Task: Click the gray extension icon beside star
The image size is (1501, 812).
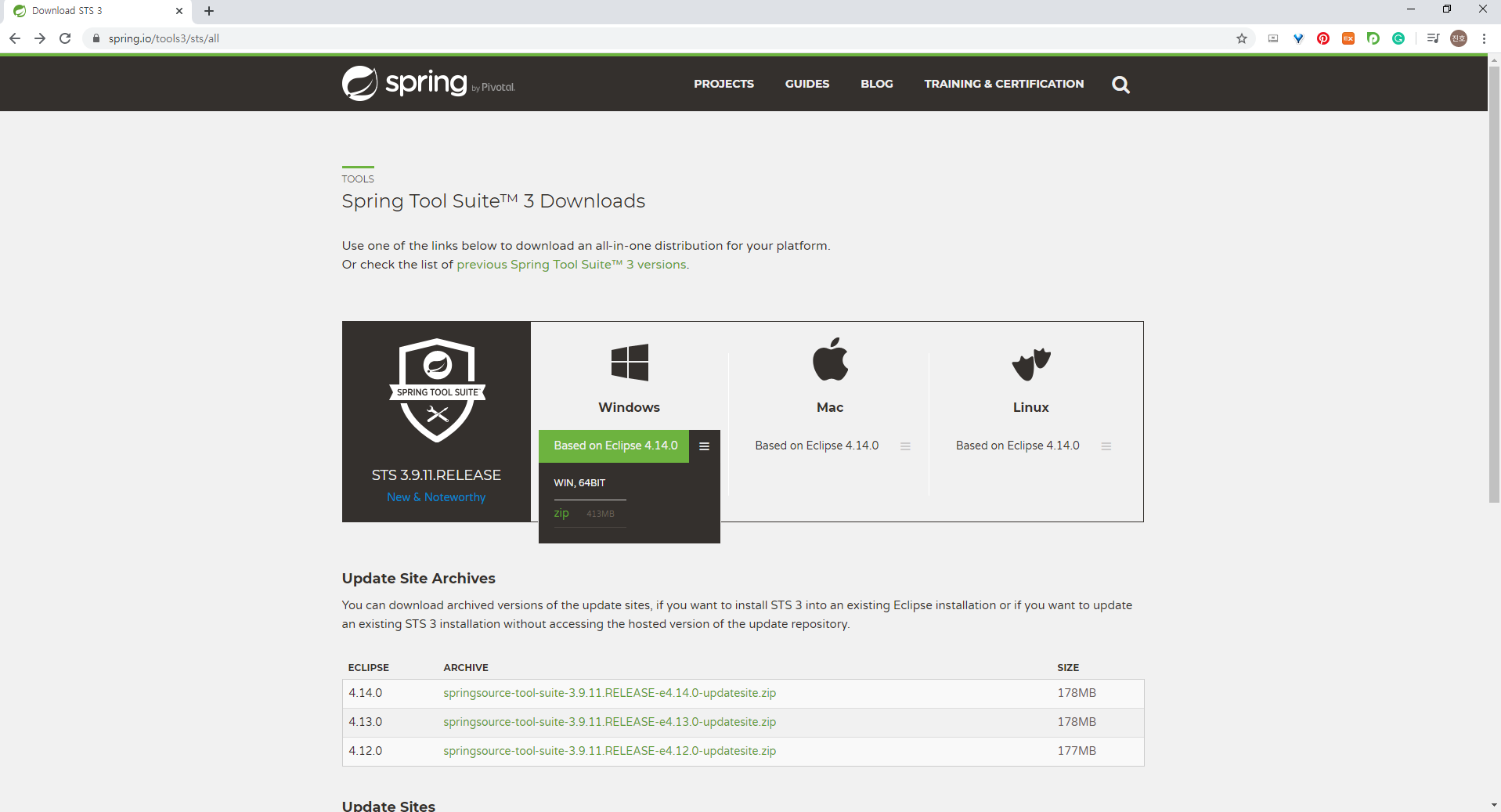Action: [x=1273, y=38]
